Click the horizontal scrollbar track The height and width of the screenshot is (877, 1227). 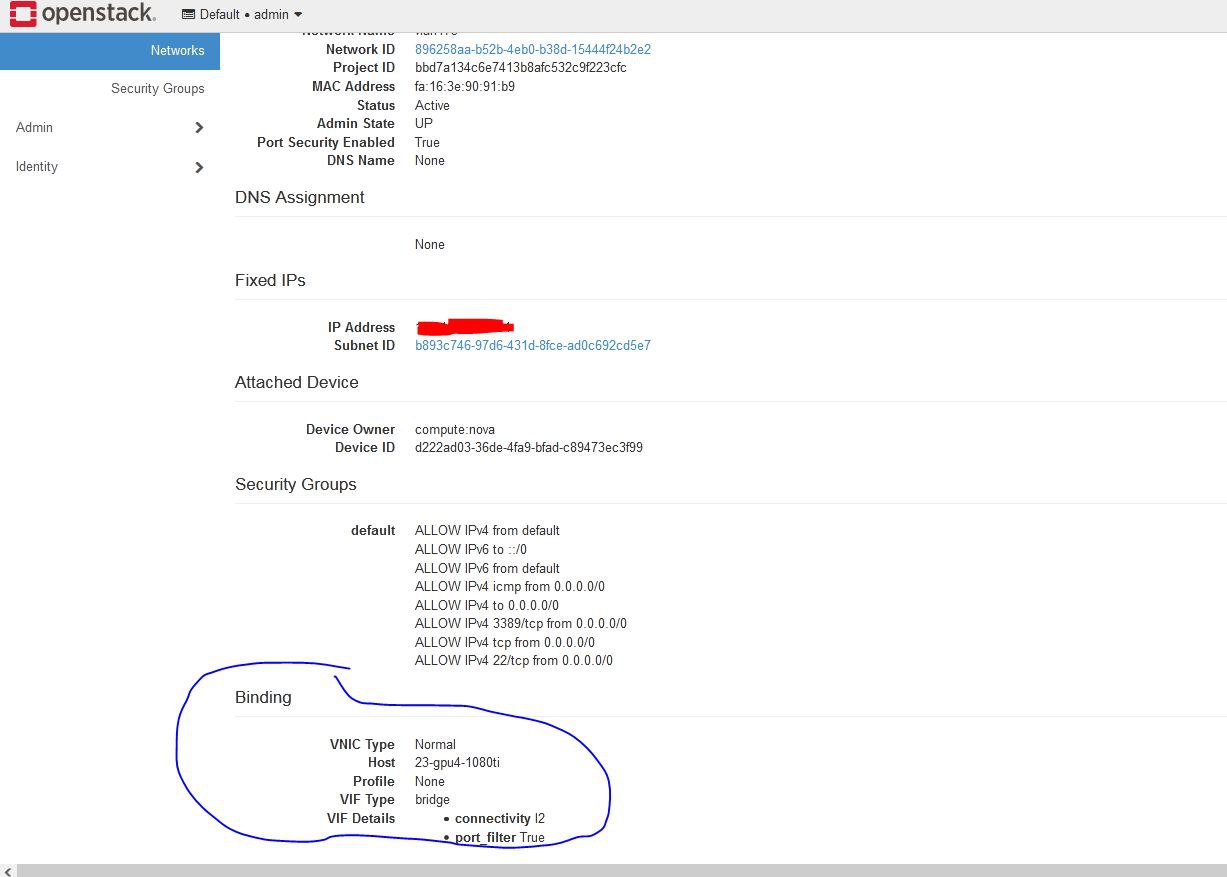coord(620,871)
